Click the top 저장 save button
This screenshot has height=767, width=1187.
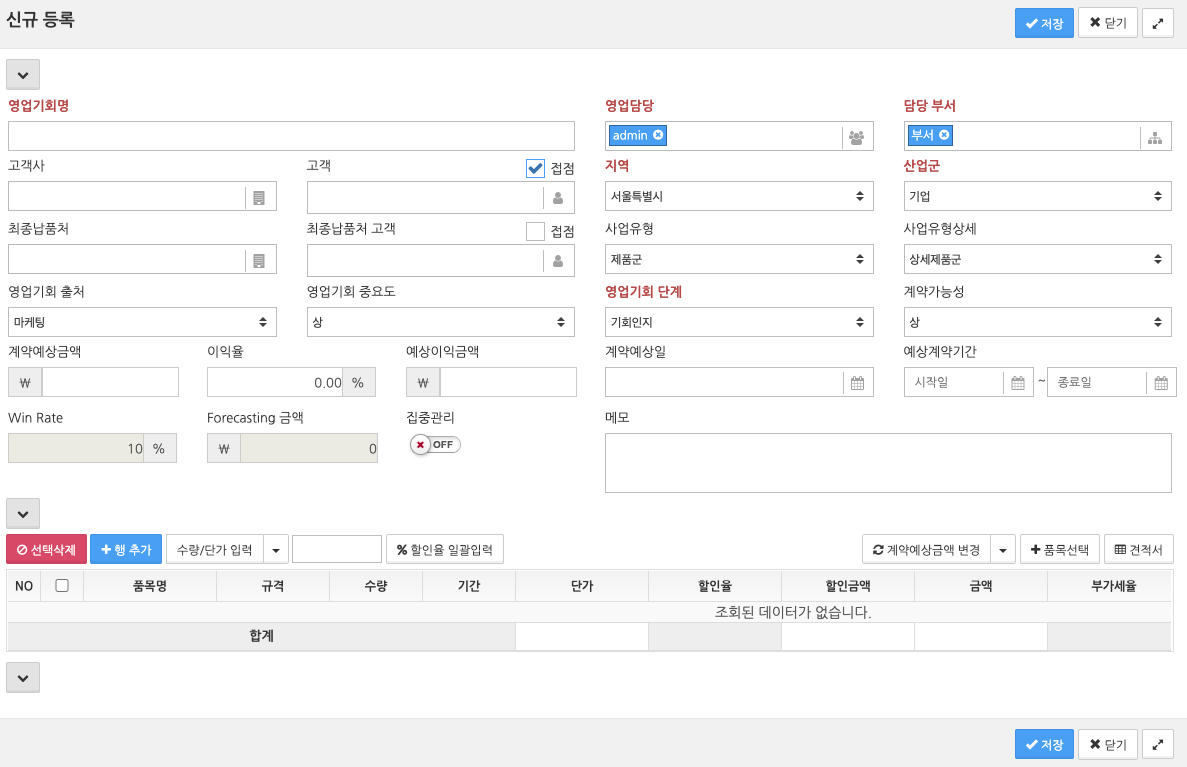pos(1044,23)
